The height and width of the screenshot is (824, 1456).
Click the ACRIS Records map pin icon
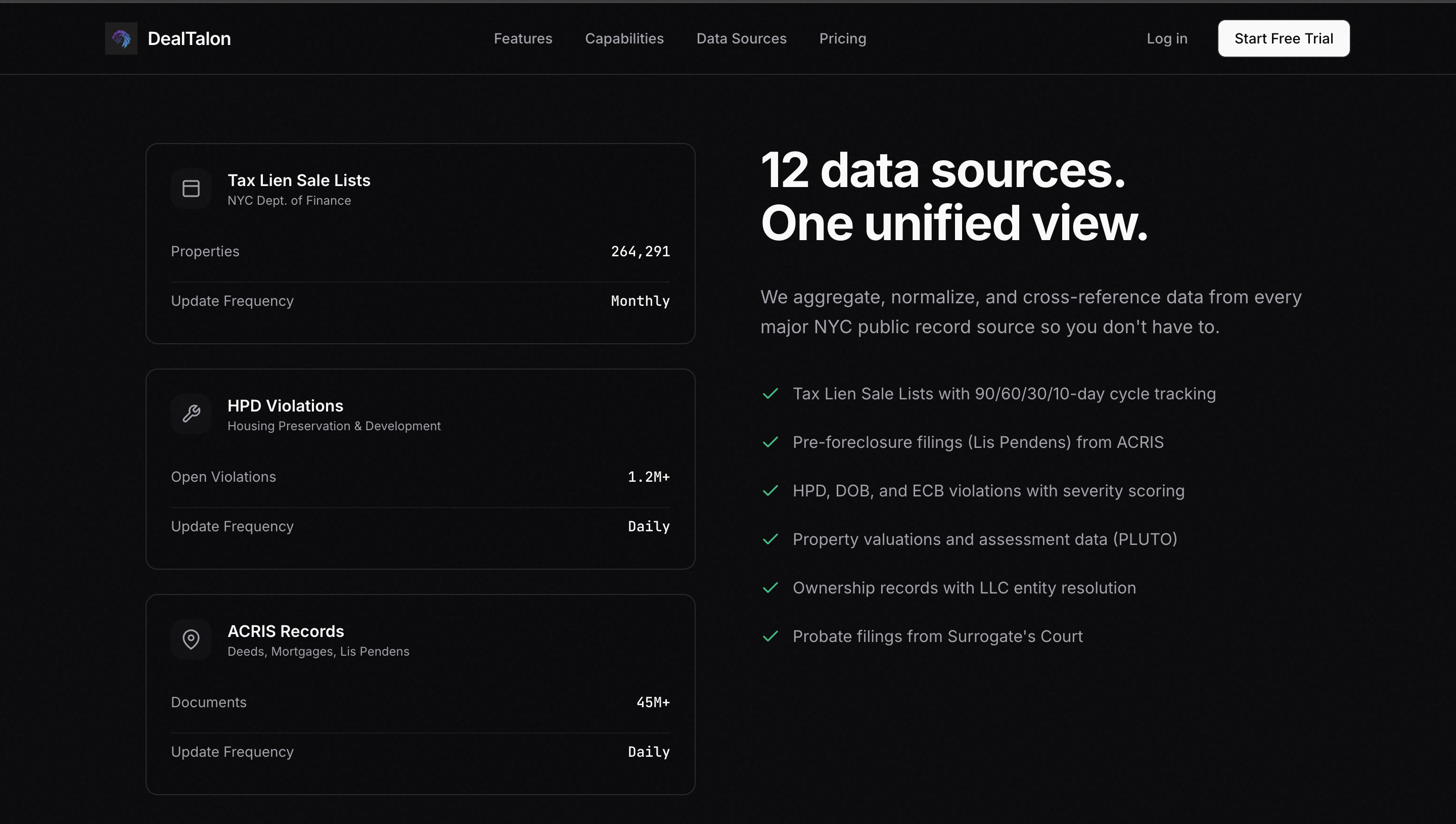pyautogui.click(x=191, y=639)
